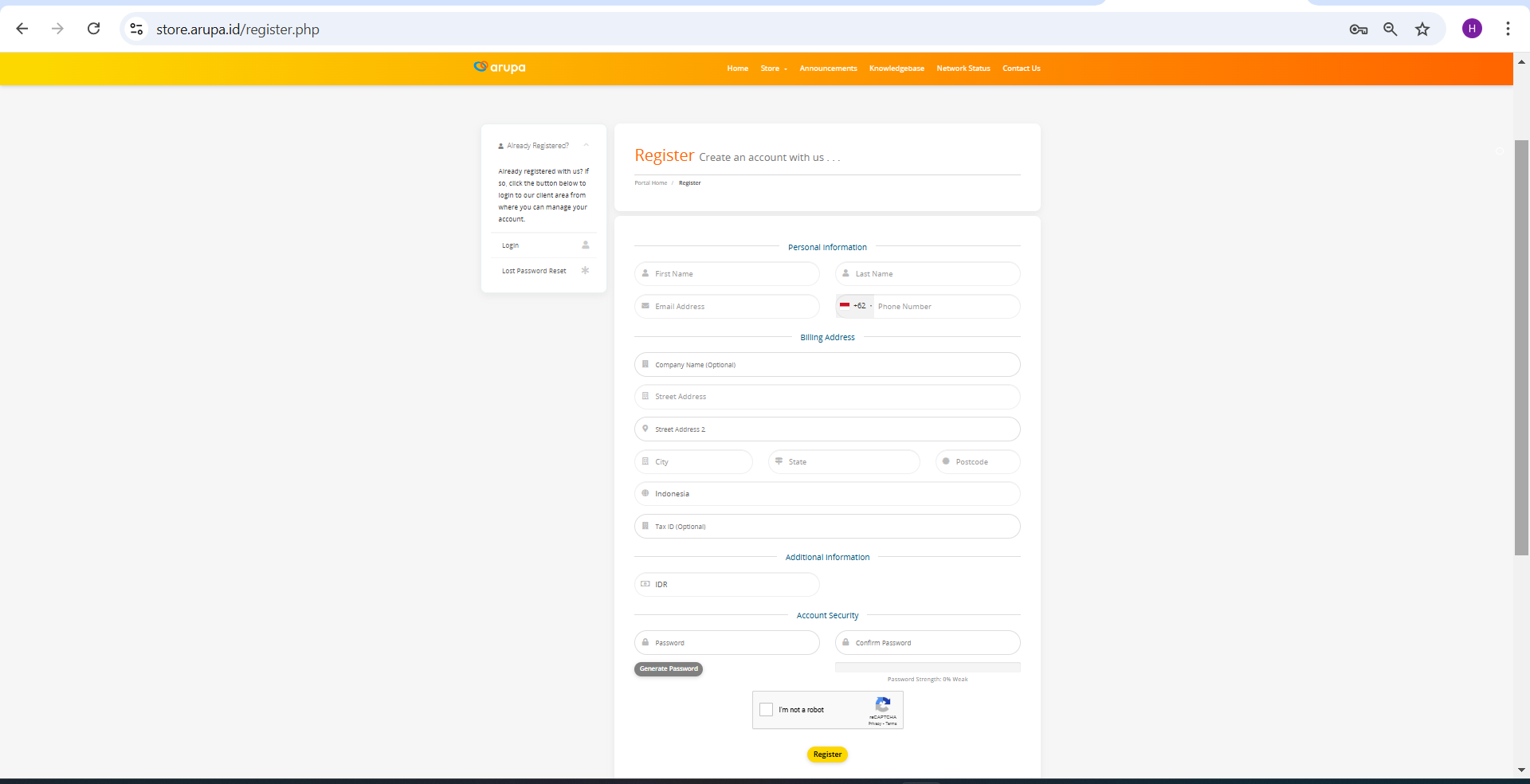Viewport: 1530px width, 784px height.
Task: Click inside the First Name input field
Action: click(x=726, y=273)
